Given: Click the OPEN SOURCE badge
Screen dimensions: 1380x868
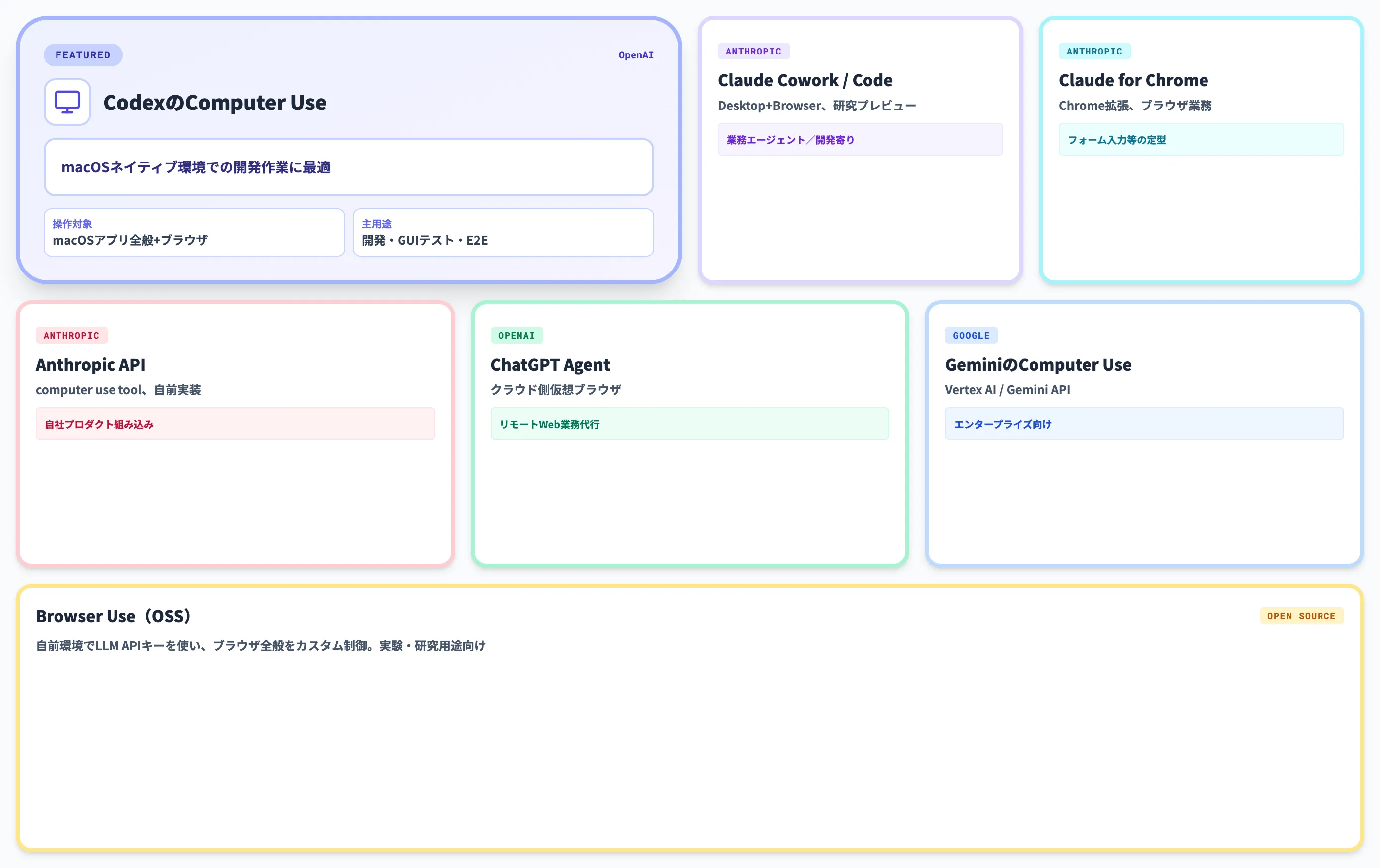Looking at the screenshot, I should (x=1302, y=616).
